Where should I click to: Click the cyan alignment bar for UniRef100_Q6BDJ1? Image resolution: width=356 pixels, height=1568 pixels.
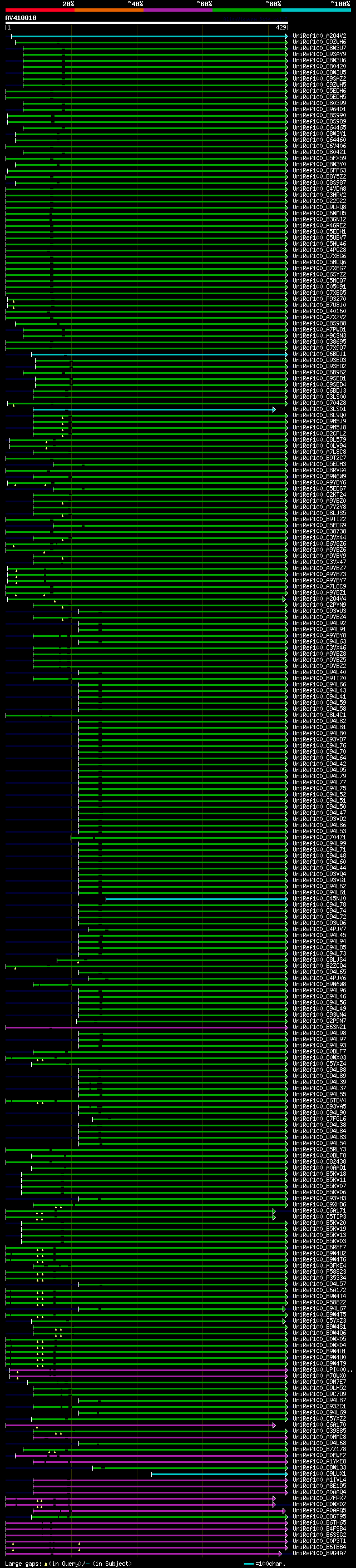[159, 354]
